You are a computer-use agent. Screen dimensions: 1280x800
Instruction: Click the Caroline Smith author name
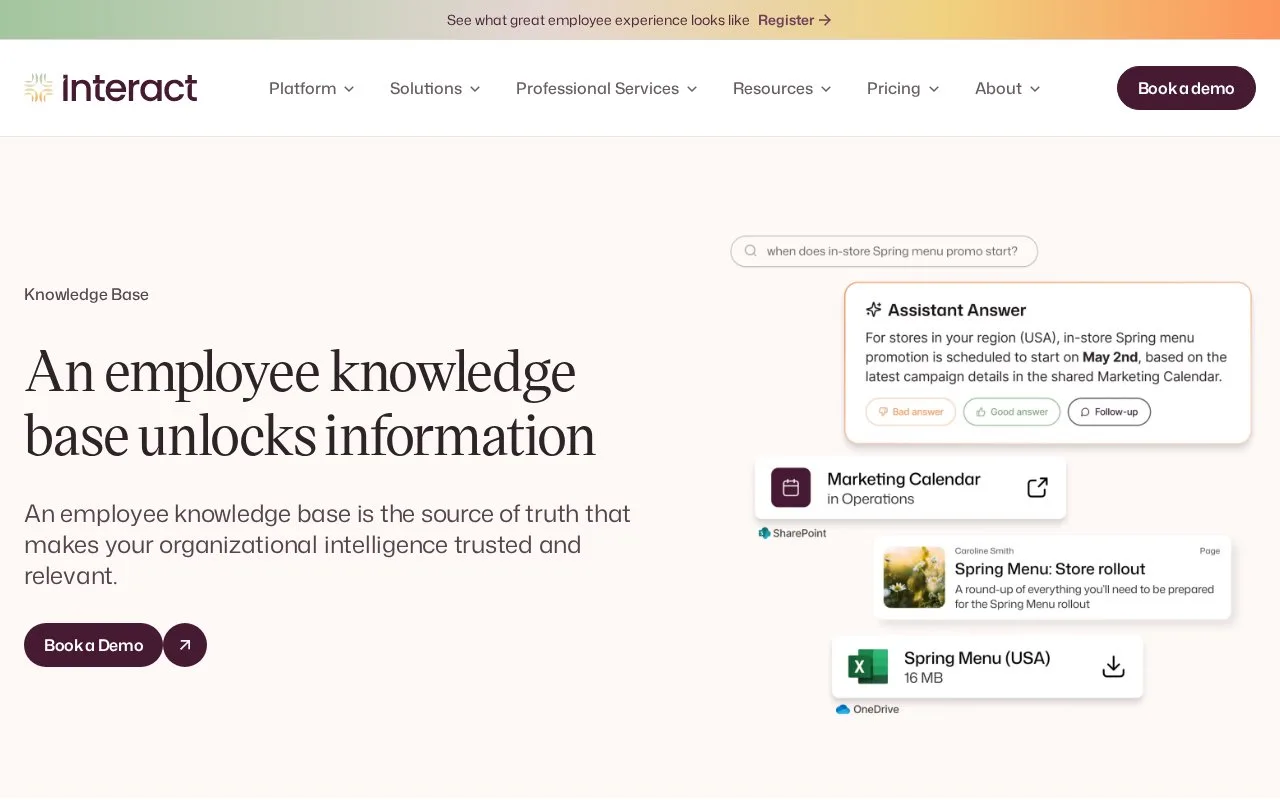pos(984,550)
